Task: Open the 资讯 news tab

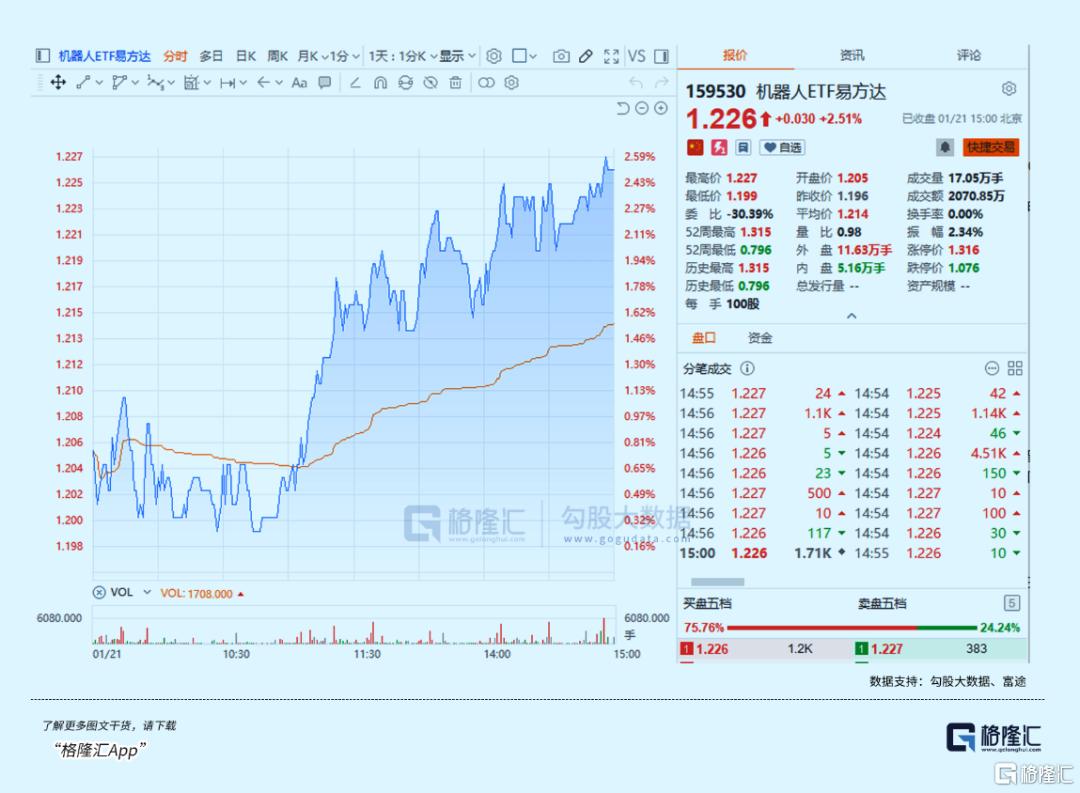Action: click(x=852, y=56)
